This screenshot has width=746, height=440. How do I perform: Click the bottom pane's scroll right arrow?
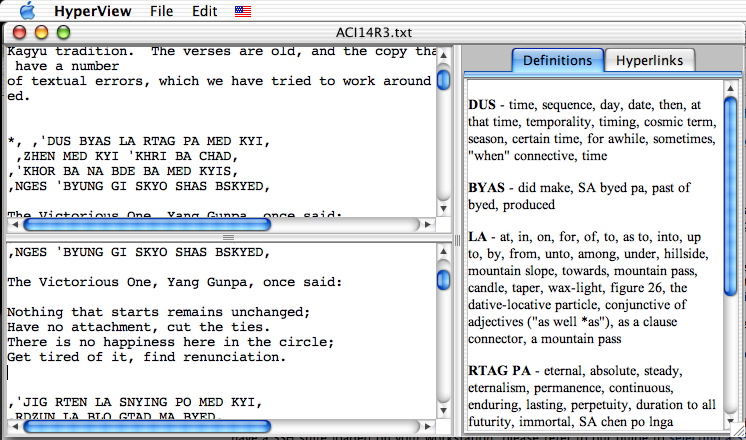coord(427,426)
